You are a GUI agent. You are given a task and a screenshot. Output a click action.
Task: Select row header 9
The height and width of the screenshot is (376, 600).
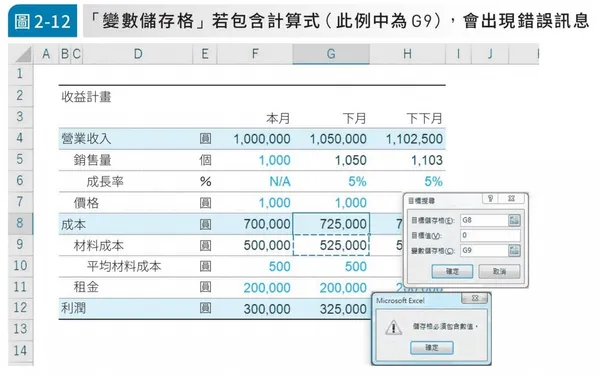pyautogui.click(x=20, y=244)
